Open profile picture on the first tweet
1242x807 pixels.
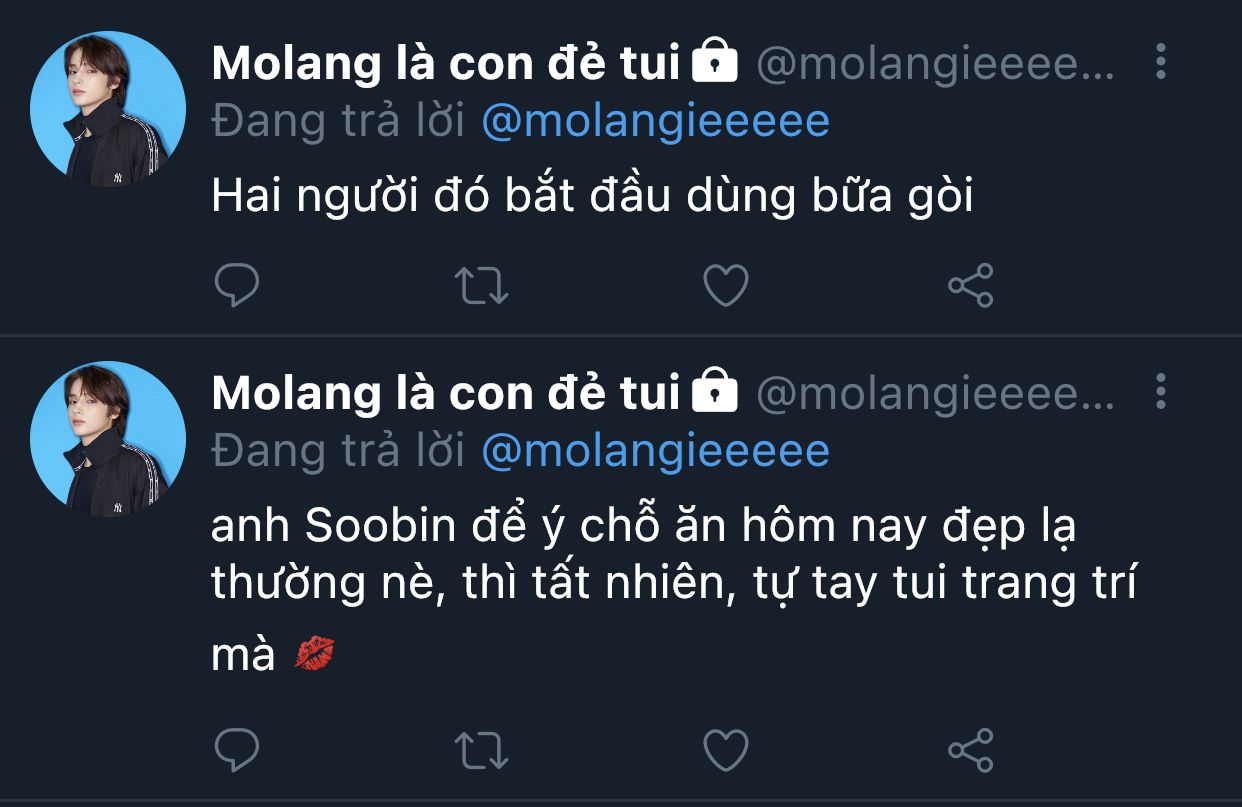[108, 109]
